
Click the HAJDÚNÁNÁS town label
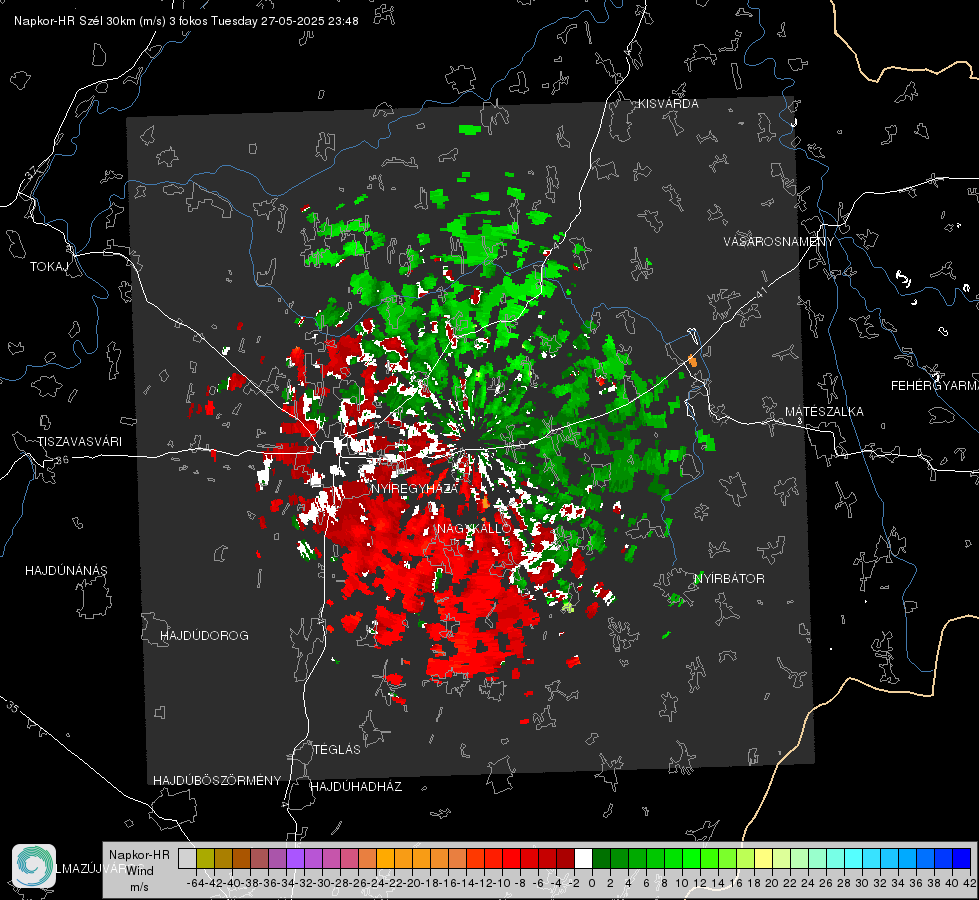66,571
